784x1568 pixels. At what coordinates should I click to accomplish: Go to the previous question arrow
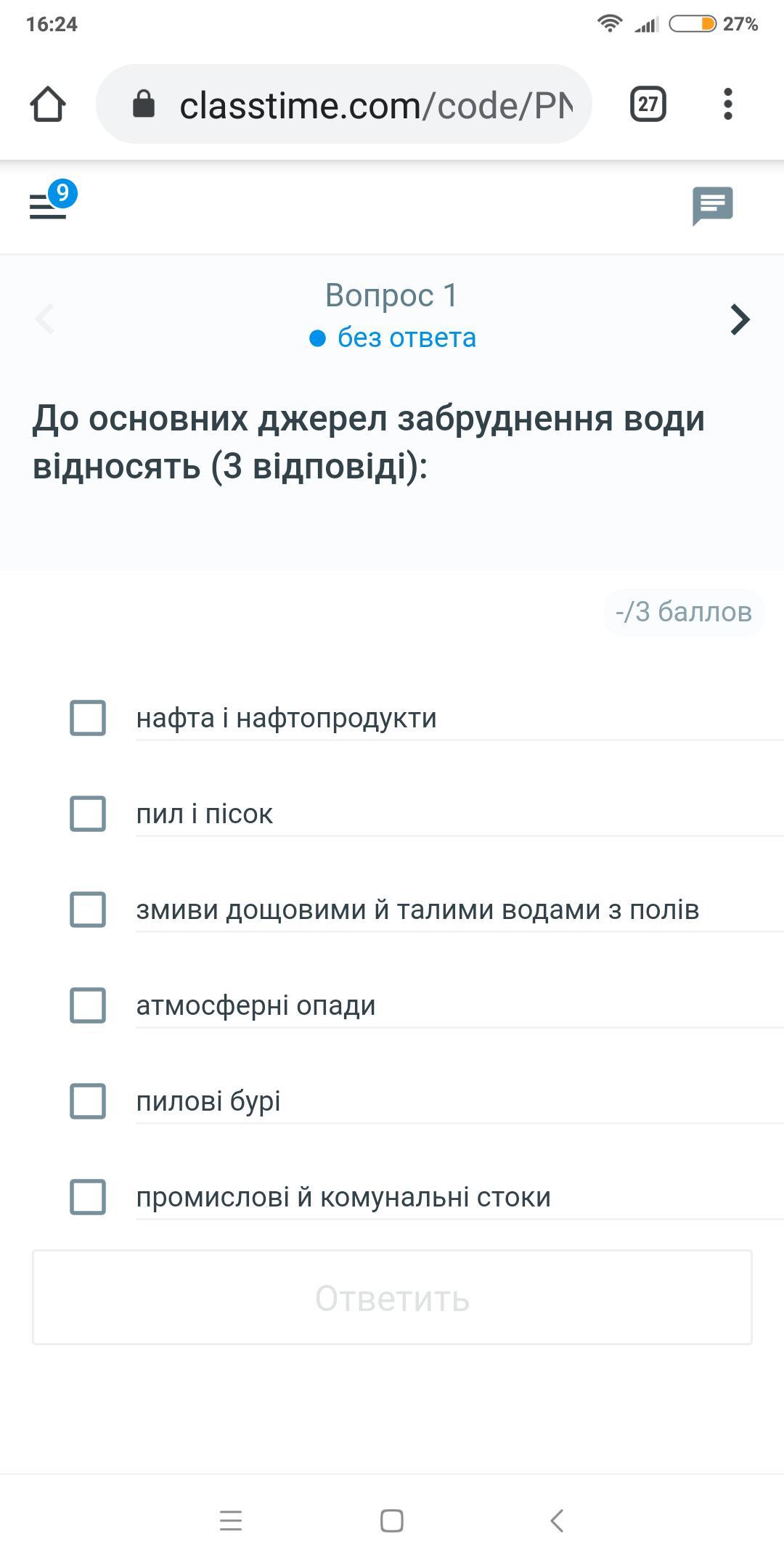click(45, 319)
